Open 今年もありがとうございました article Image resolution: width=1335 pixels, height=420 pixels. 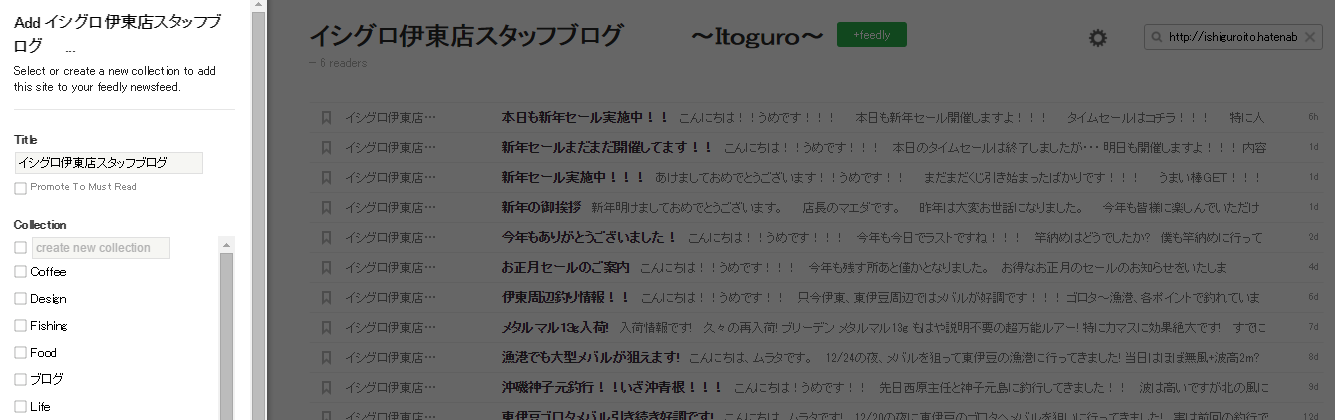coord(589,237)
